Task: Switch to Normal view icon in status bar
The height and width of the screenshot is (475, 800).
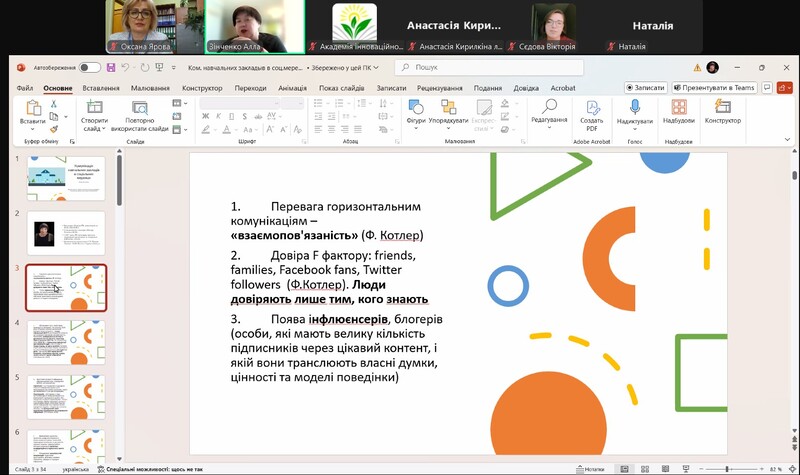Action: [624, 469]
